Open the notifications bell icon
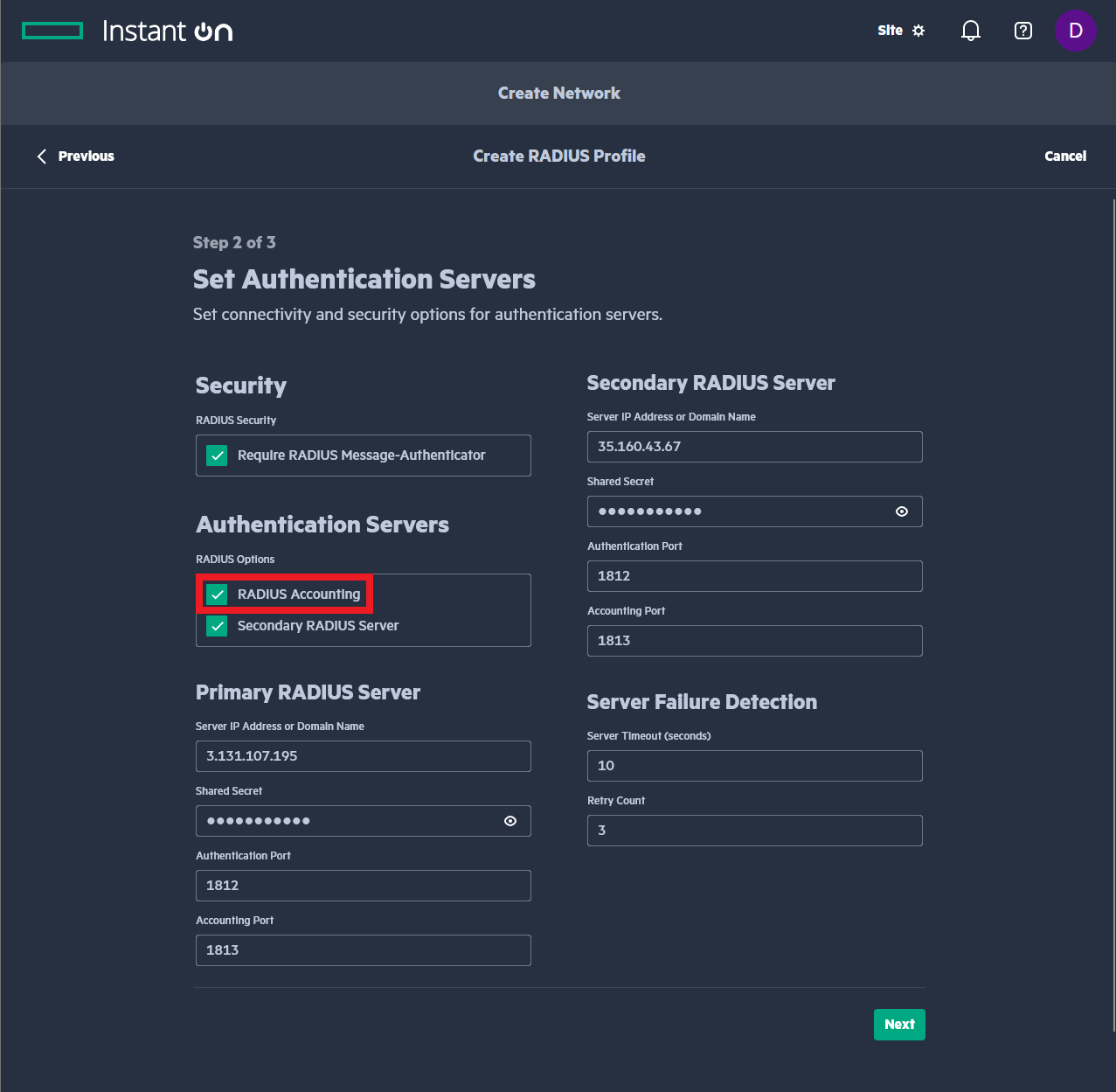 (970, 31)
